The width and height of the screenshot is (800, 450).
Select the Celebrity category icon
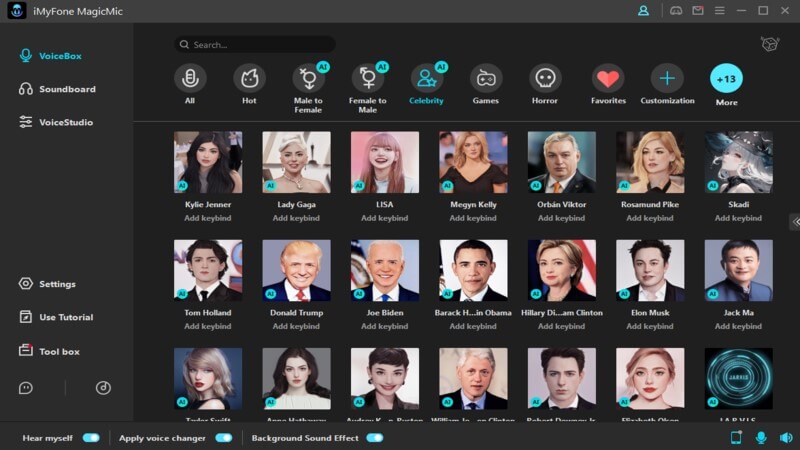(427, 78)
